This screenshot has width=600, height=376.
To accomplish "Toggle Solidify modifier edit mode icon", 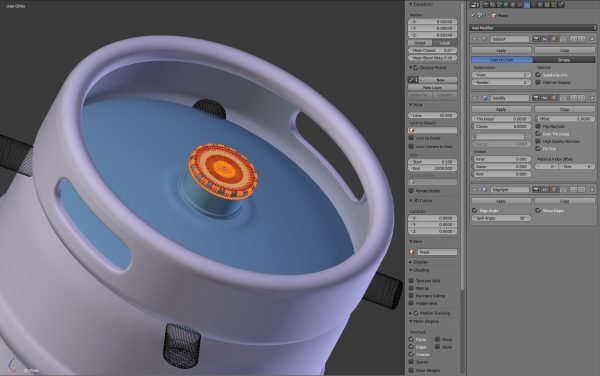I will [554, 98].
